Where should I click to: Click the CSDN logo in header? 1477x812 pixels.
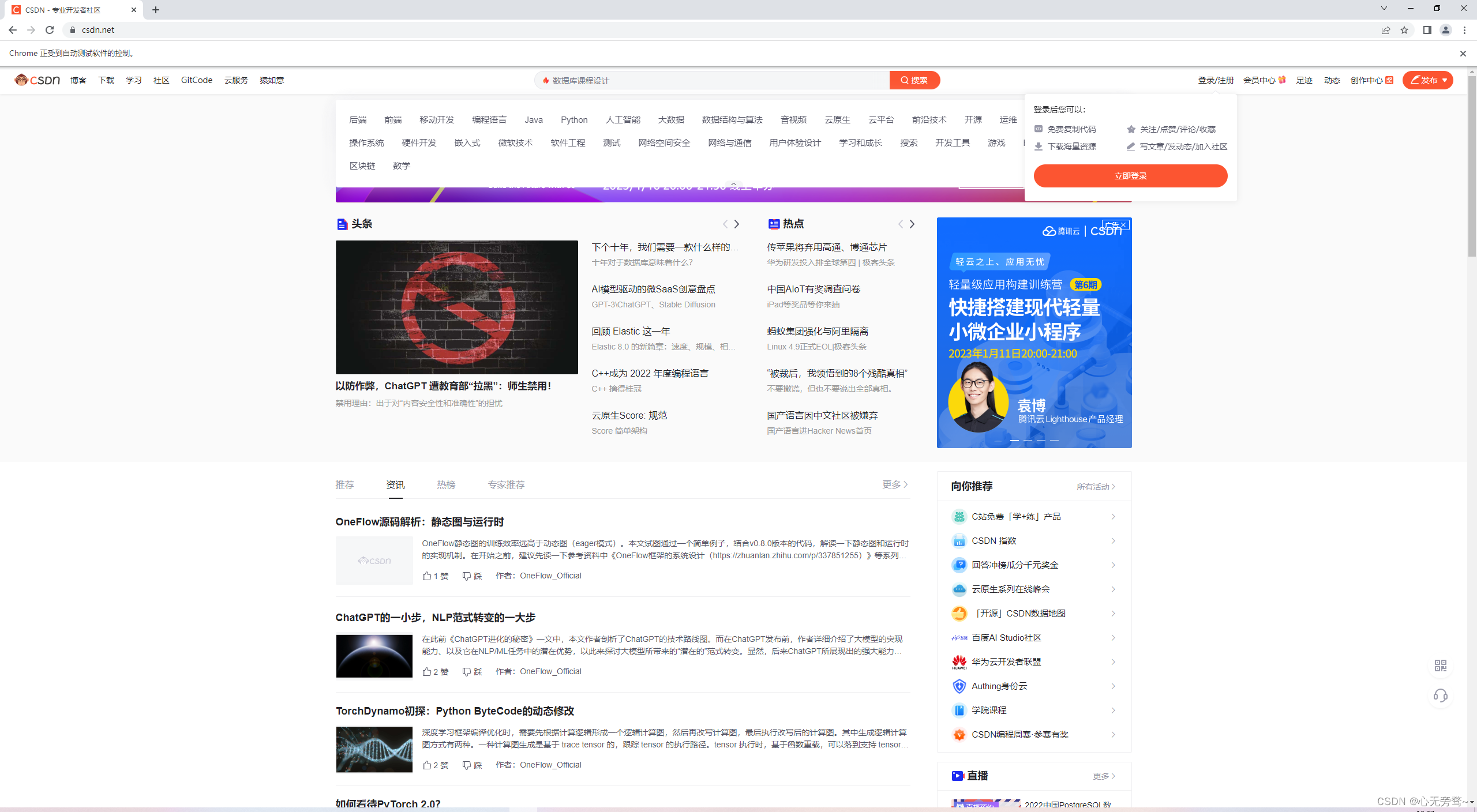click(38, 80)
